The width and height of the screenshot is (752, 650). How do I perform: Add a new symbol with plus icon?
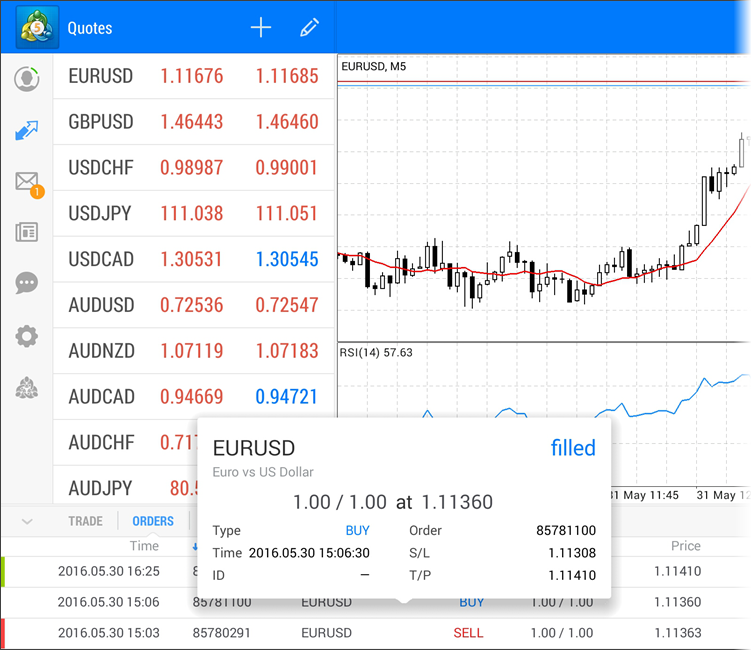click(261, 28)
